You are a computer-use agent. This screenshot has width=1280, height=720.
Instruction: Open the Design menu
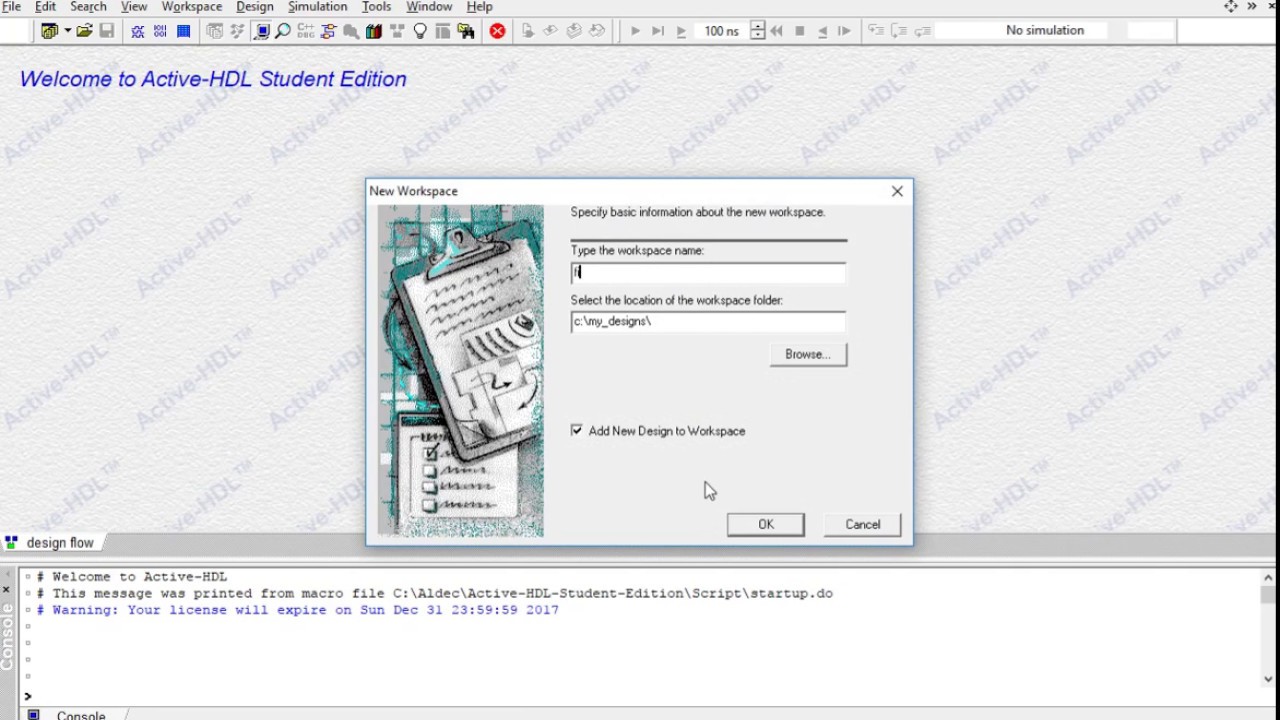(255, 7)
